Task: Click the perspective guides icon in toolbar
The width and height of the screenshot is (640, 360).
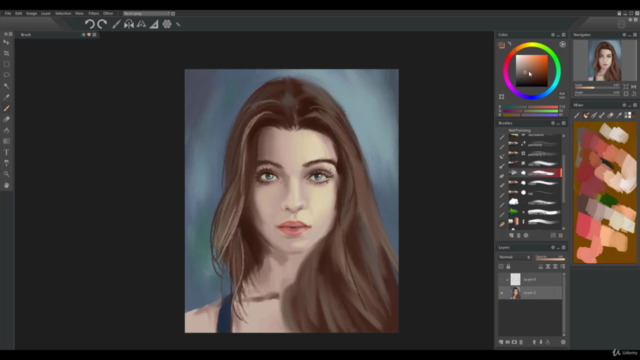Action: 141,24
